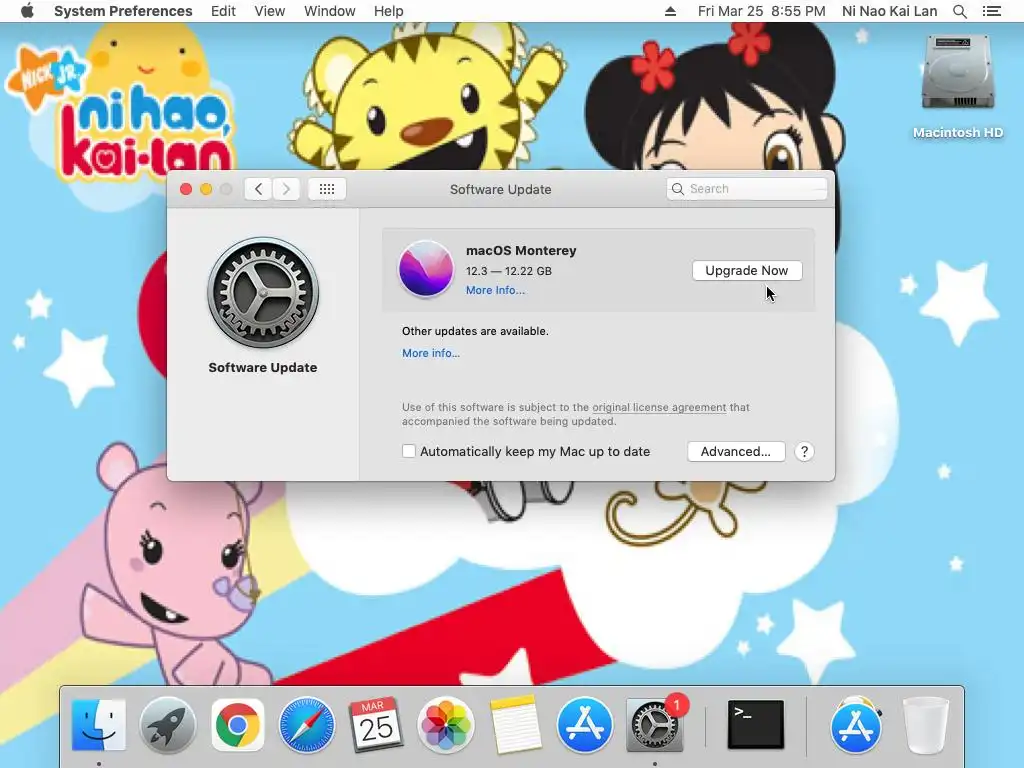This screenshot has width=1024, height=768.
Task: Open More info link under Other updates
Action: [431, 353]
